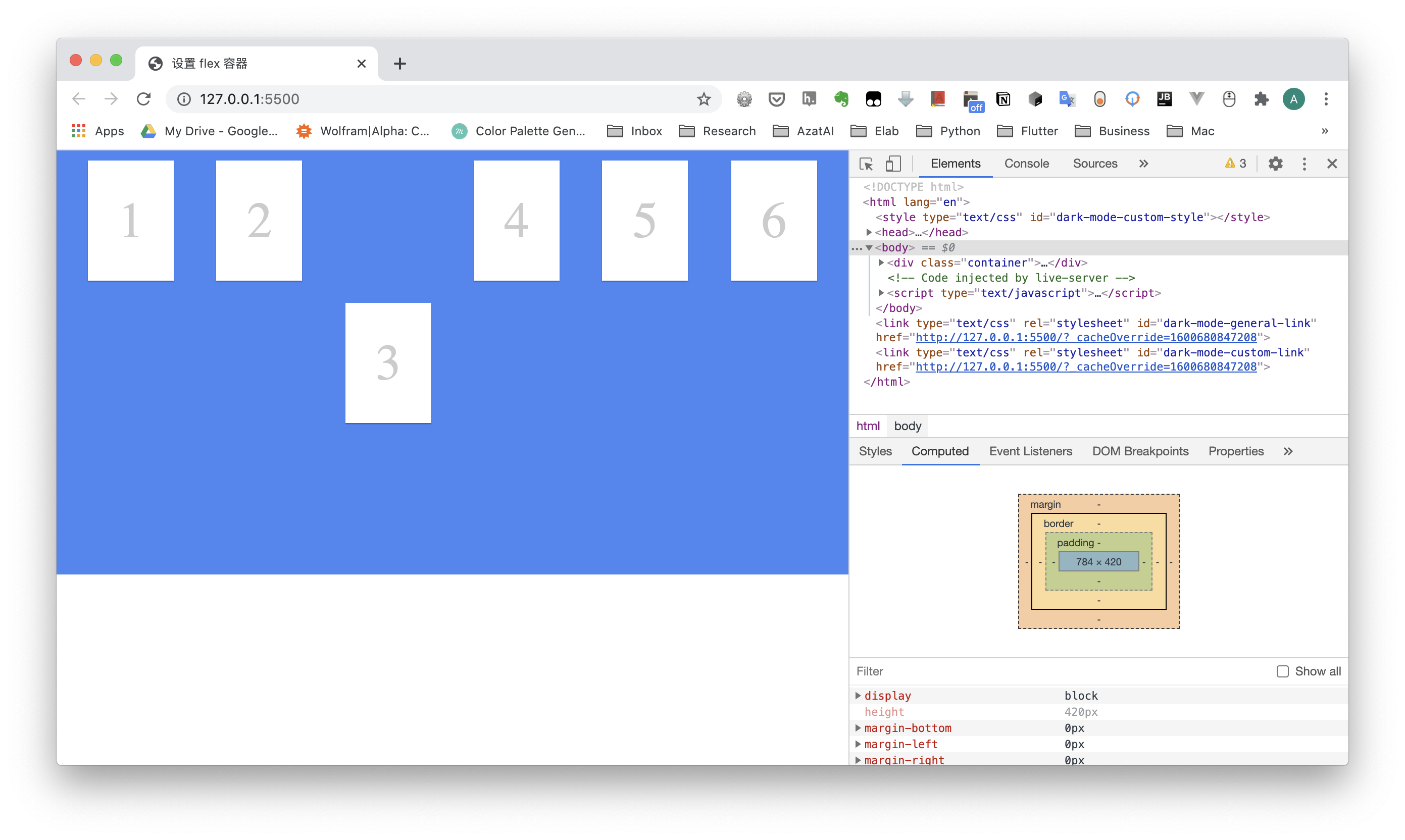
Task: Expand the margin-bottom computed property
Action: 858,728
